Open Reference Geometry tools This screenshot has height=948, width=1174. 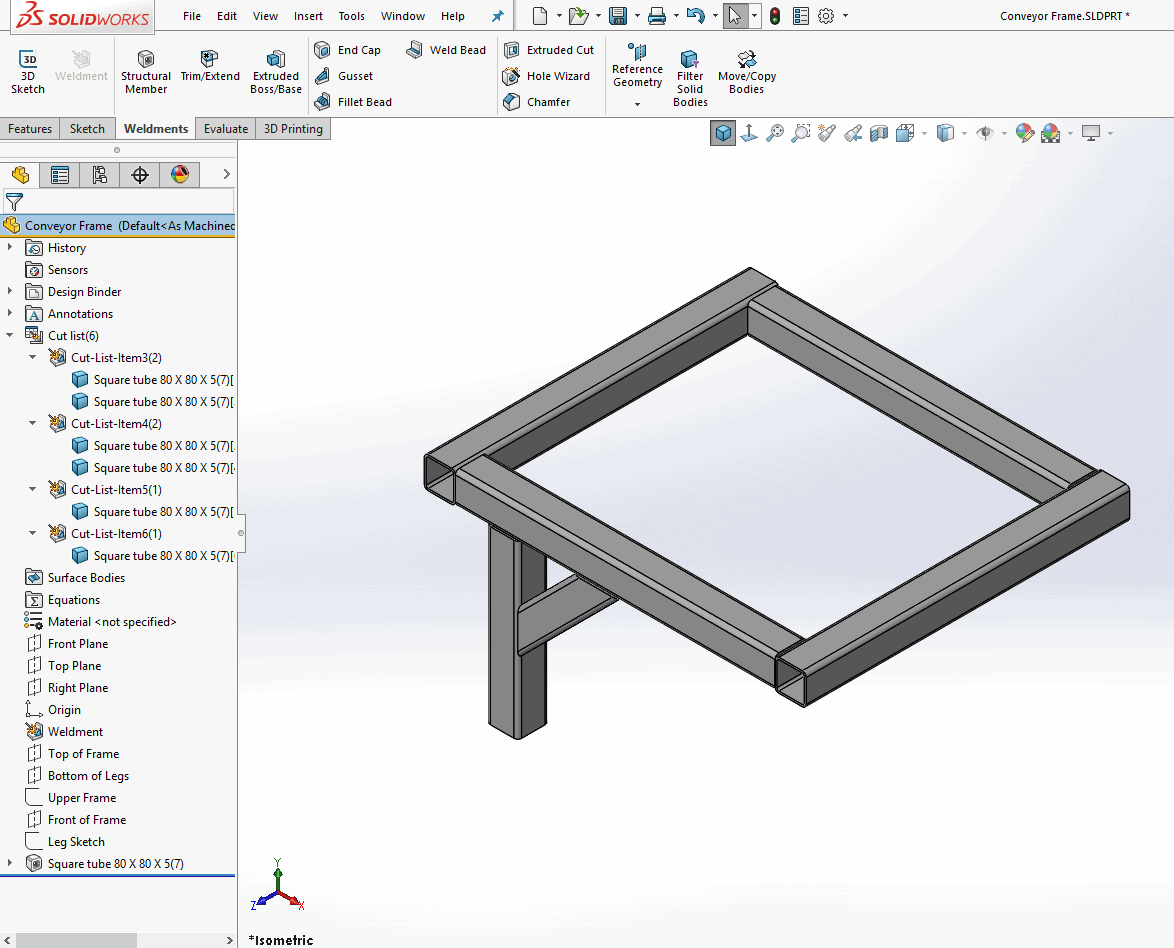tap(637, 66)
